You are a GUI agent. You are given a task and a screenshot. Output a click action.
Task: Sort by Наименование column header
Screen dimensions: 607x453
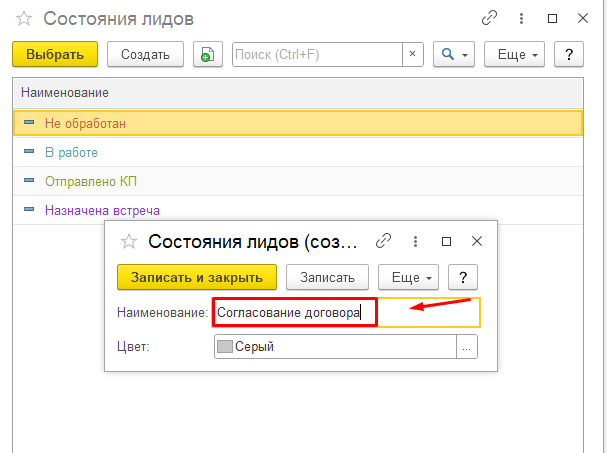298,93
